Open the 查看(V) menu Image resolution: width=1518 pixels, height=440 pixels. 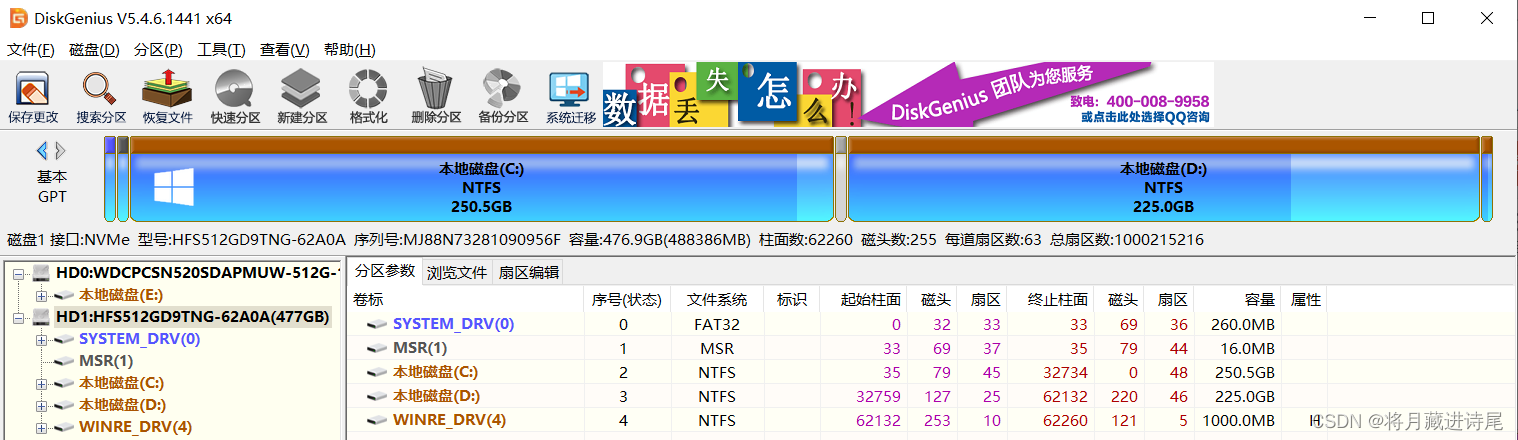pos(285,50)
